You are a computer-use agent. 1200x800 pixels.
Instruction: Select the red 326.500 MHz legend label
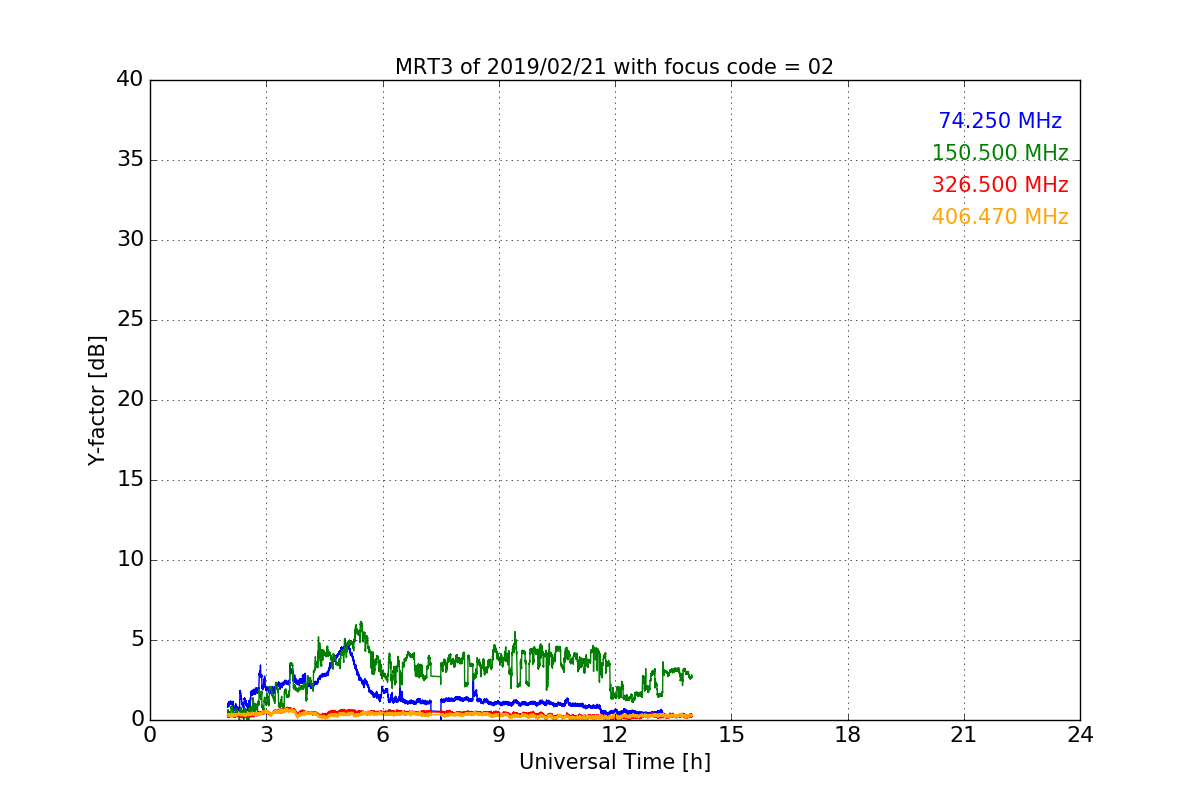[1000, 185]
